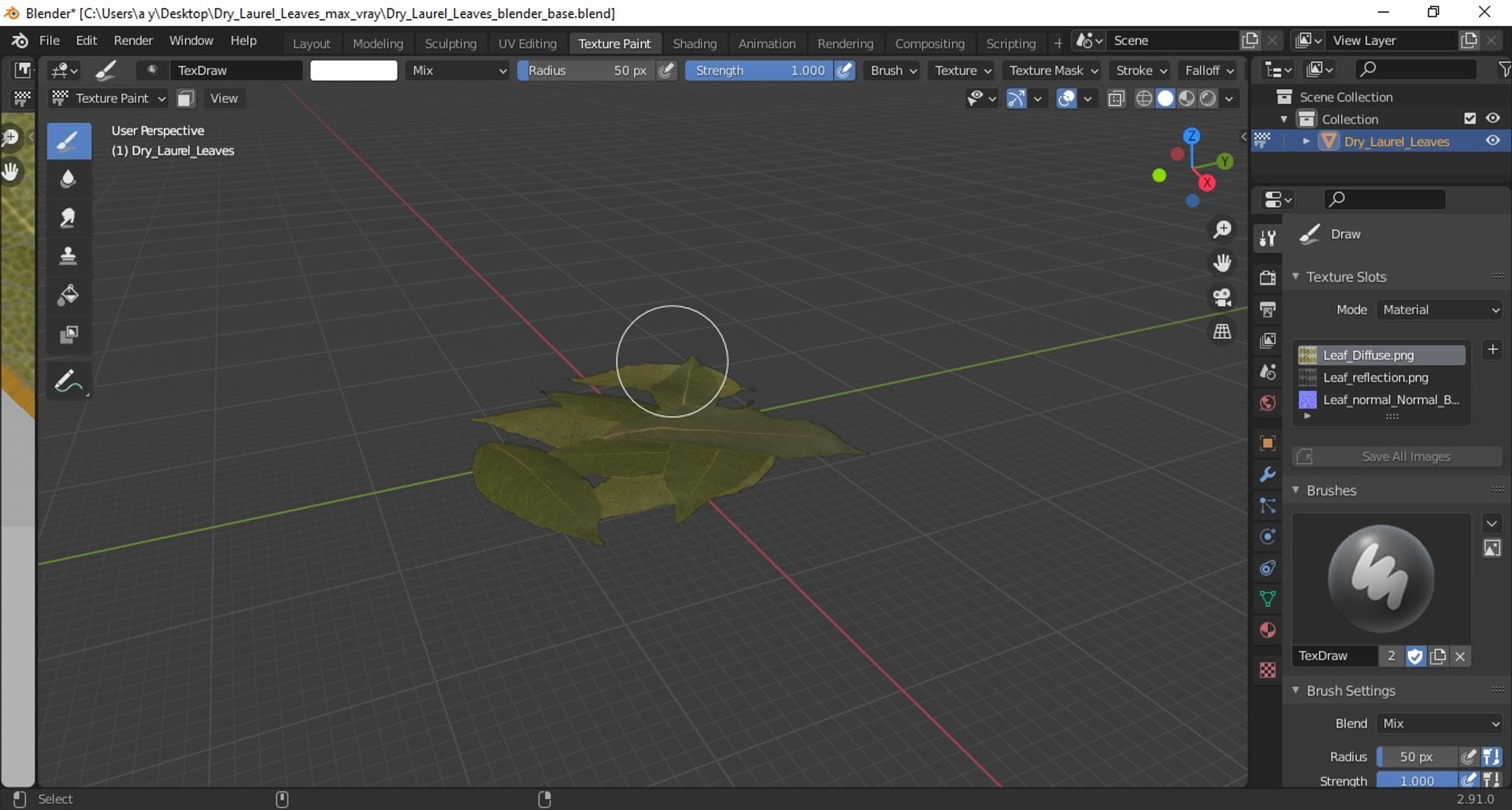
Task: Toggle viewport overlays
Action: pos(1066,98)
